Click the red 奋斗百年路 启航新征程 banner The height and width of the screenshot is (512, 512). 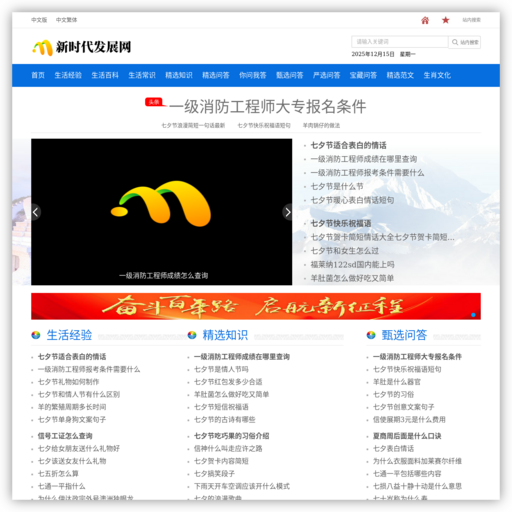[256, 306]
